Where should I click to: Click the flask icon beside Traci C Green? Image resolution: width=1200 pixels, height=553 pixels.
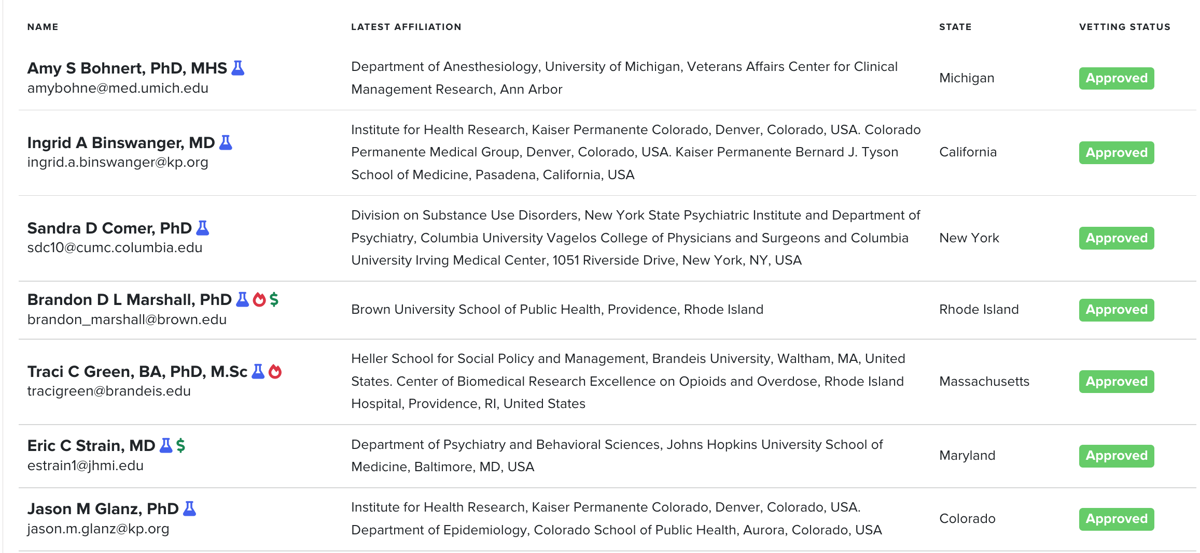(x=258, y=371)
